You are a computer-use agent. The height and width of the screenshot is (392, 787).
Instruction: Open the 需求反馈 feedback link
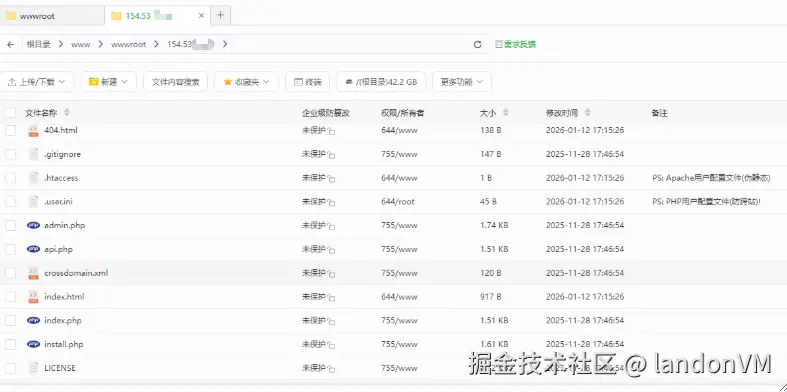pyautogui.click(x=515, y=44)
